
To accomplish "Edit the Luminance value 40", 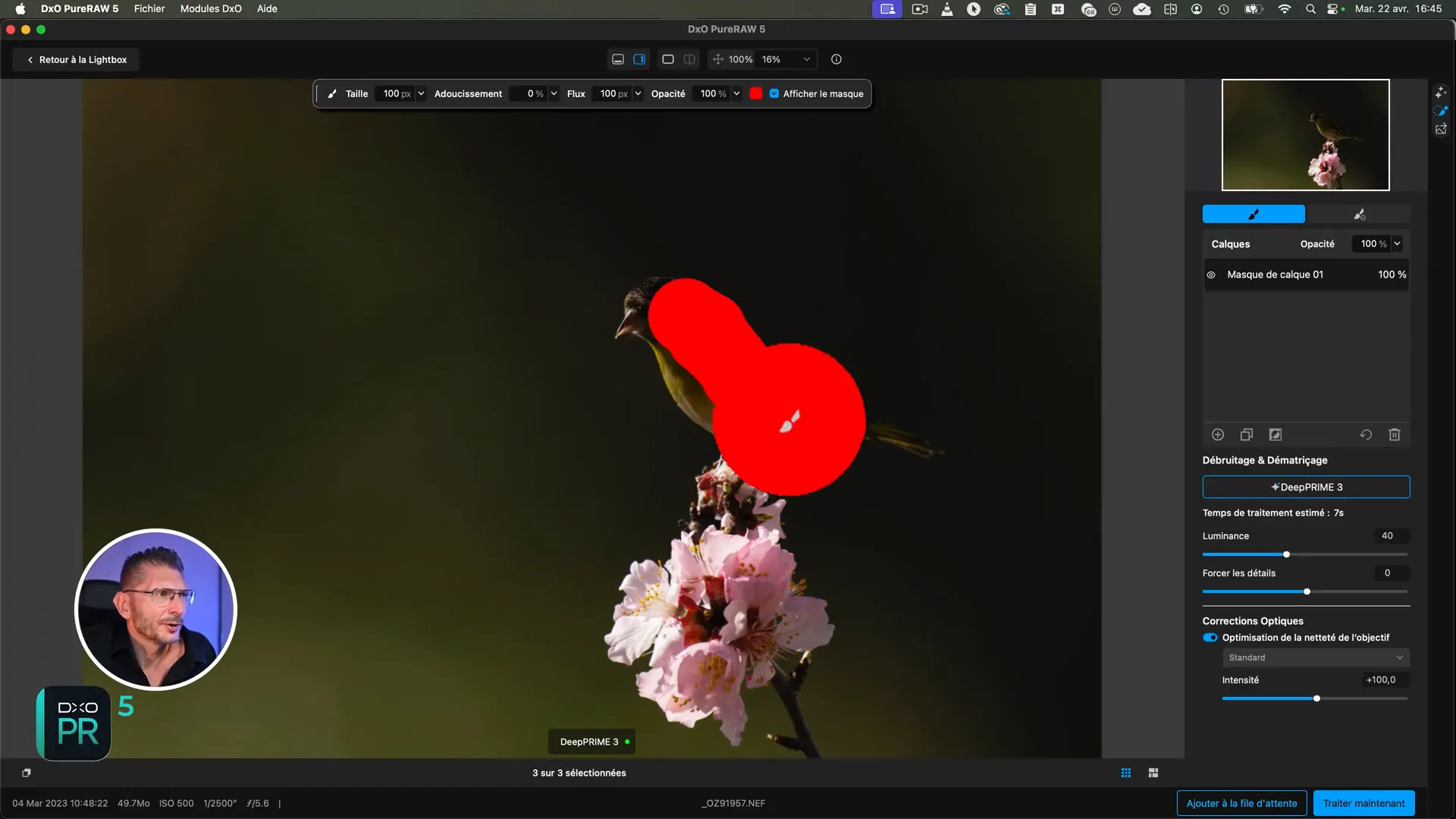I will 1391,536.
